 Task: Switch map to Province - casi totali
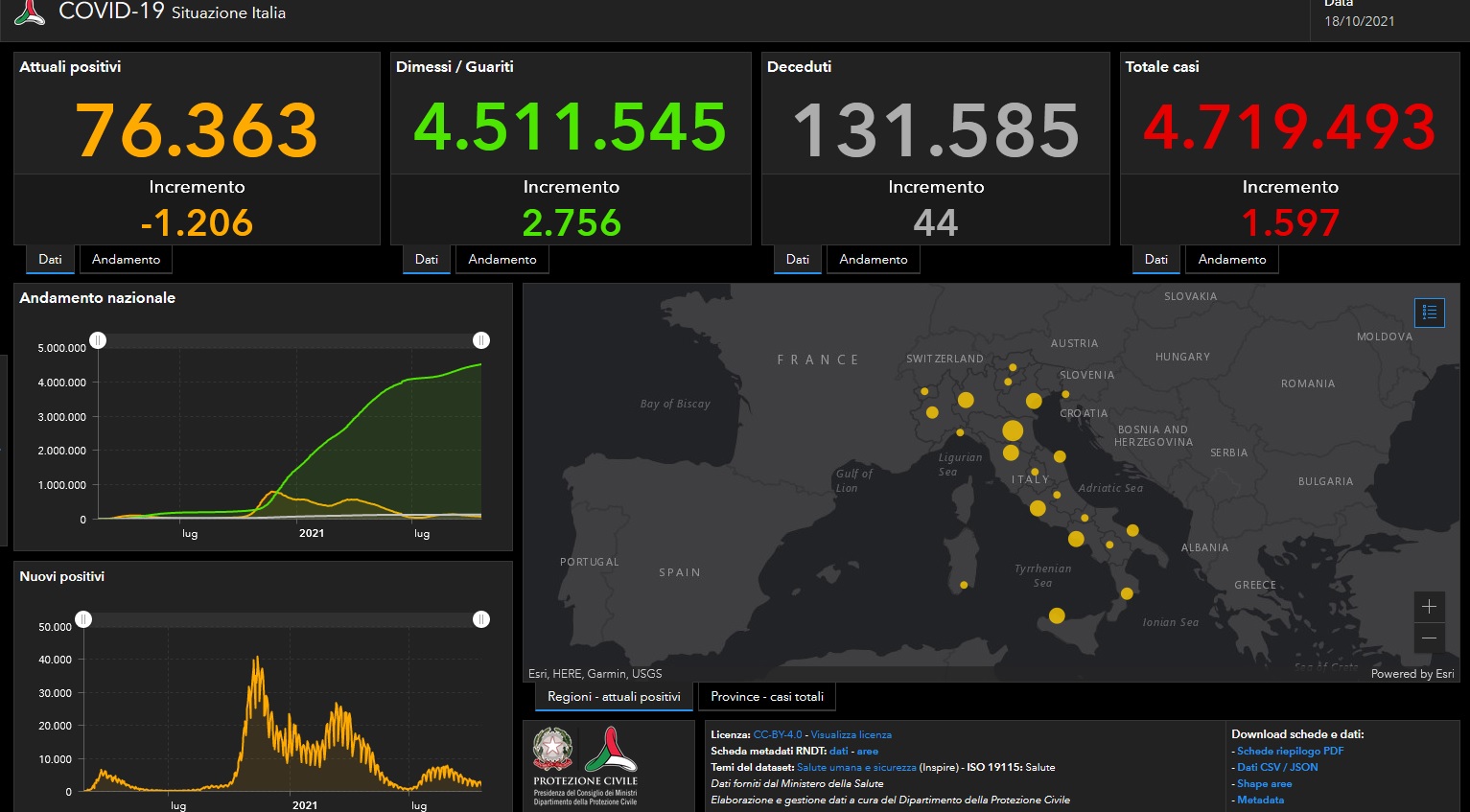pos(766,697)
